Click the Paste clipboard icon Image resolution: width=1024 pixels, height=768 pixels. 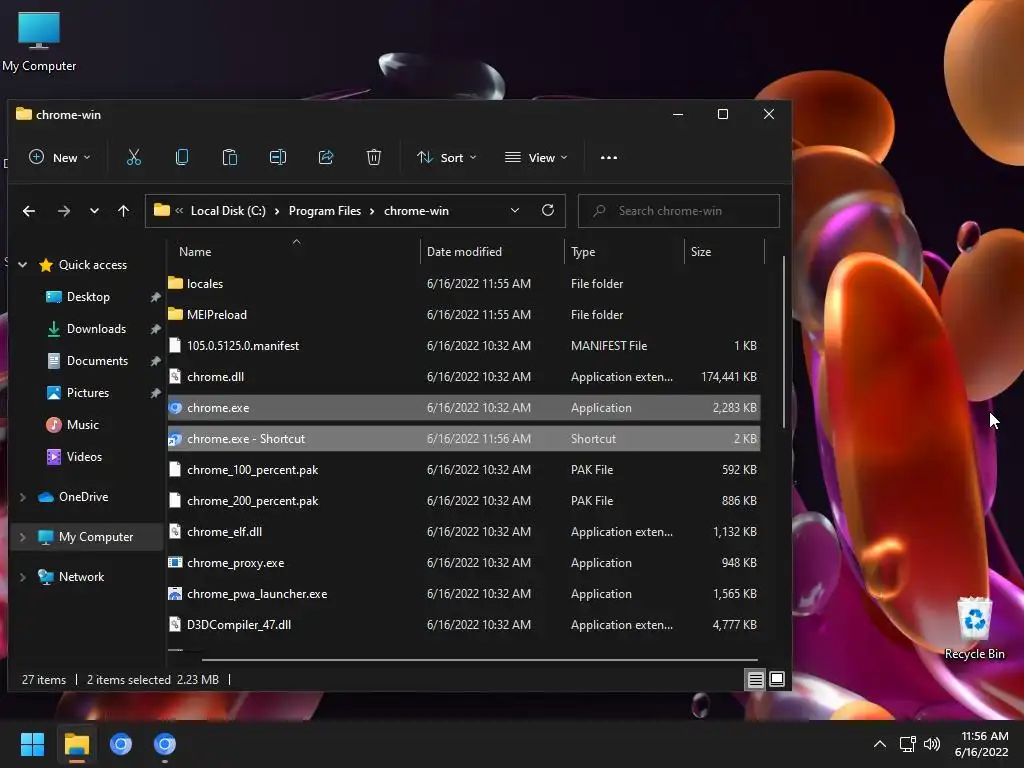click(230, 157)
